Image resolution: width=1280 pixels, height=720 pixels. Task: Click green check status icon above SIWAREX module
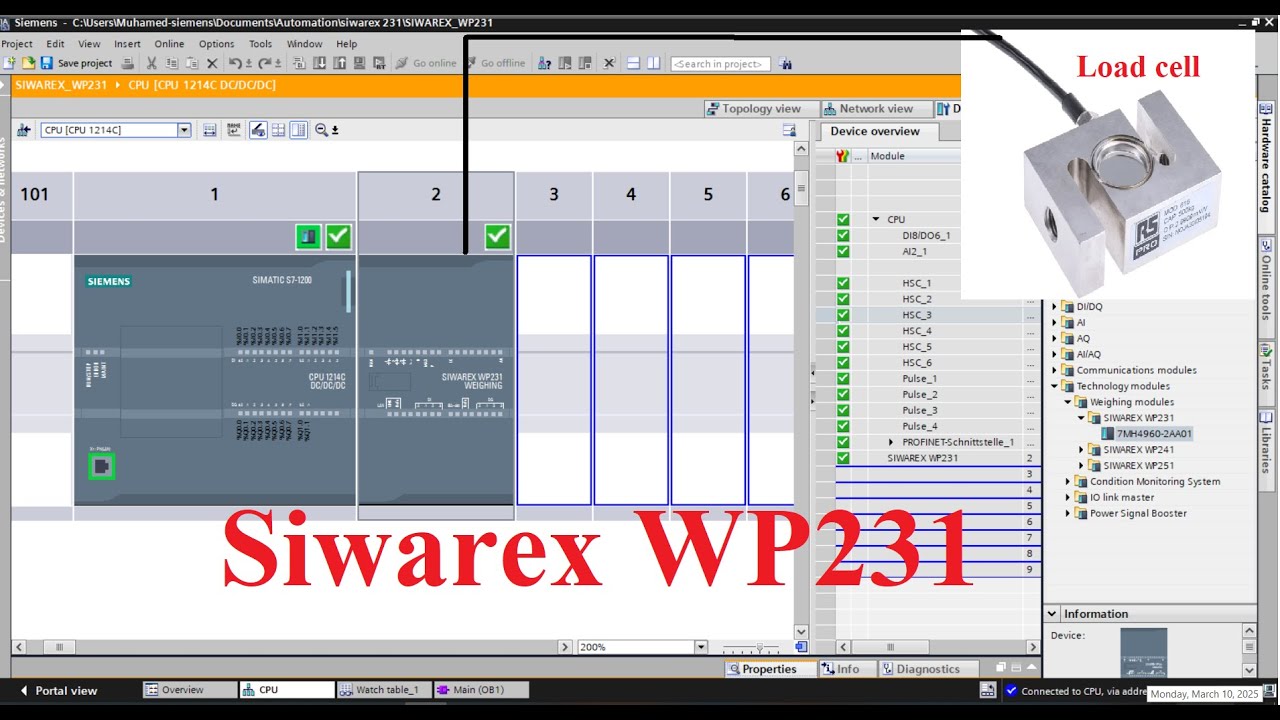coord(497,237)
